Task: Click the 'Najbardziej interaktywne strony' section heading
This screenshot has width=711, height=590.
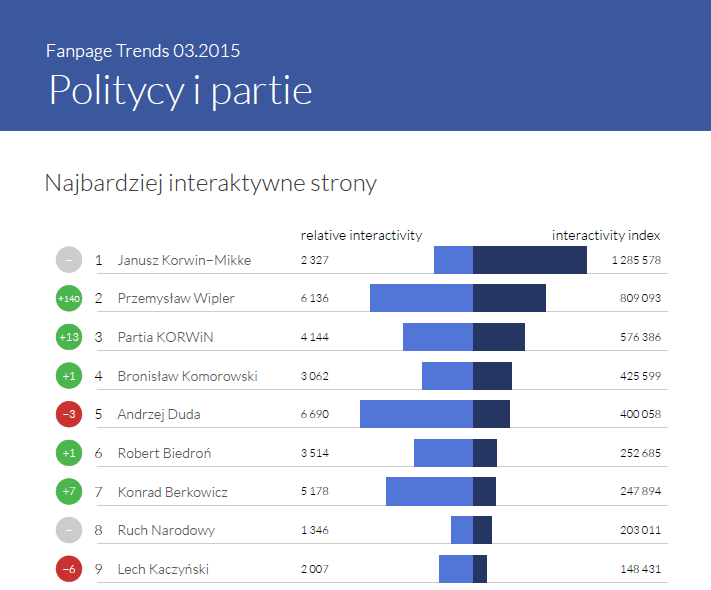Action: click(x=211, y=183)
